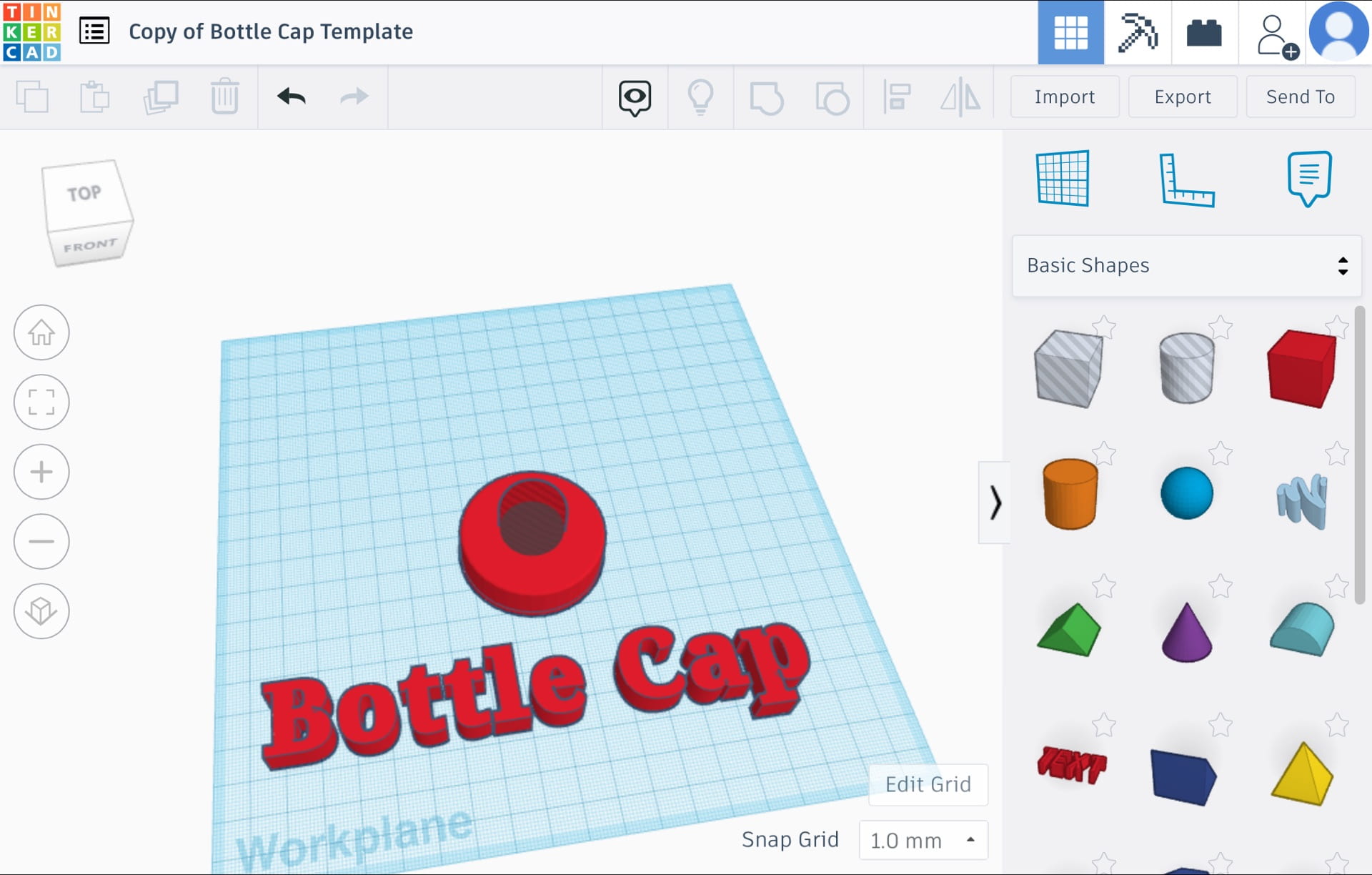The image size is (1372, 875).
Task: Click the Duplicate and repeat icon
Action: [160, 97]
